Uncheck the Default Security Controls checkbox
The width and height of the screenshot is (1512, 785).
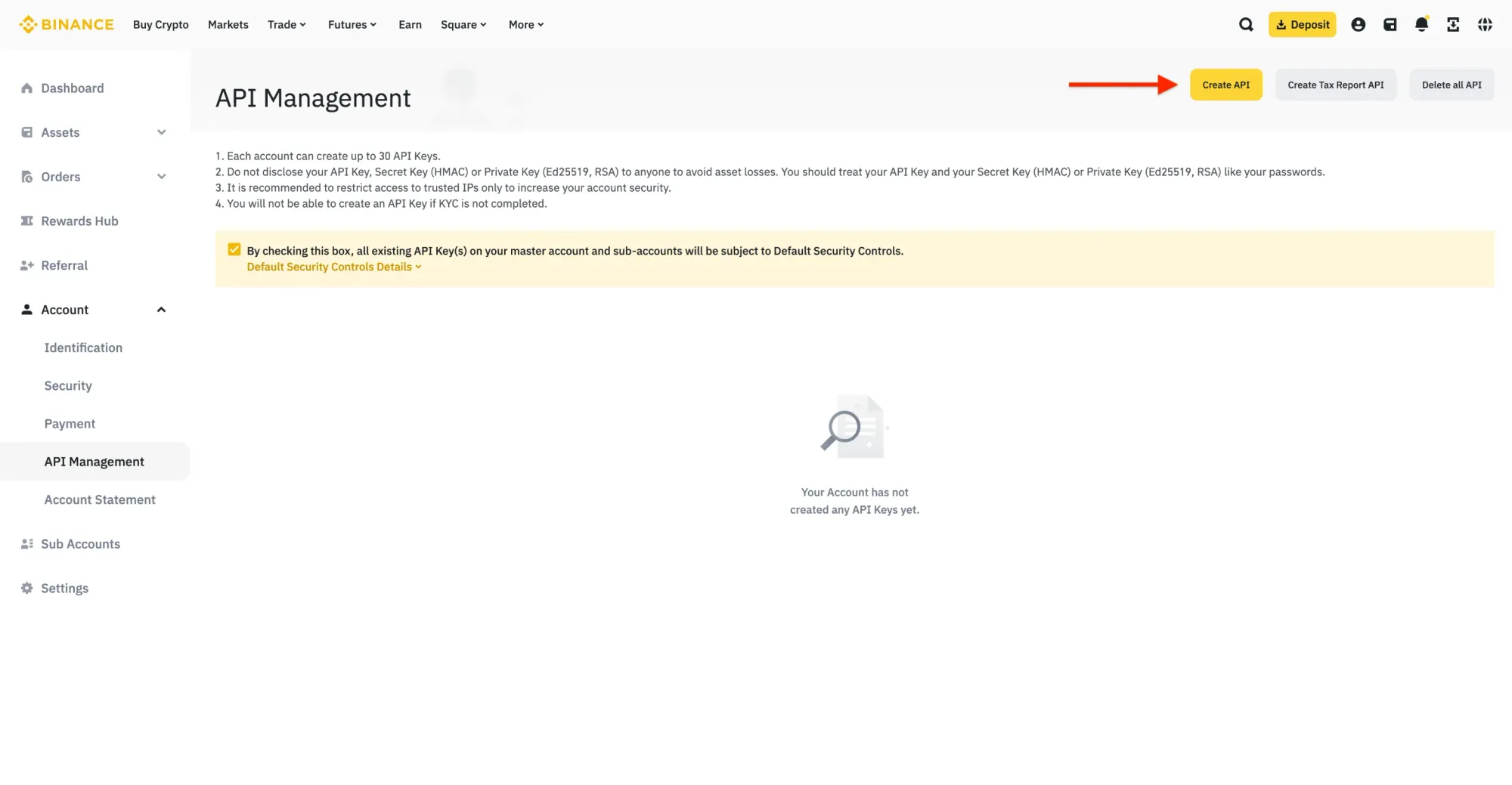pos(234,250)
